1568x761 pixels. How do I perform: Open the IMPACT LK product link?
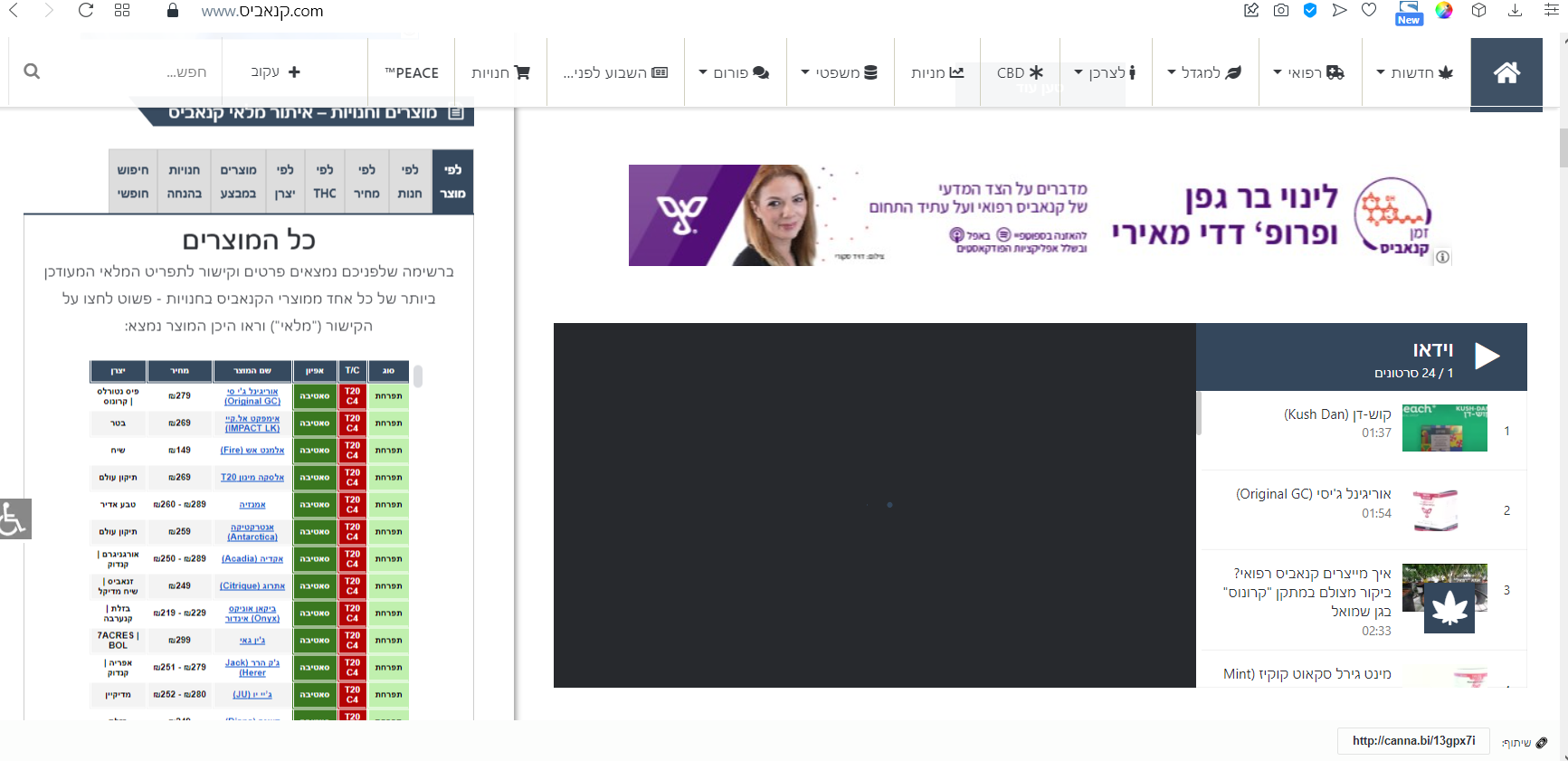click(x=252, y=423)
